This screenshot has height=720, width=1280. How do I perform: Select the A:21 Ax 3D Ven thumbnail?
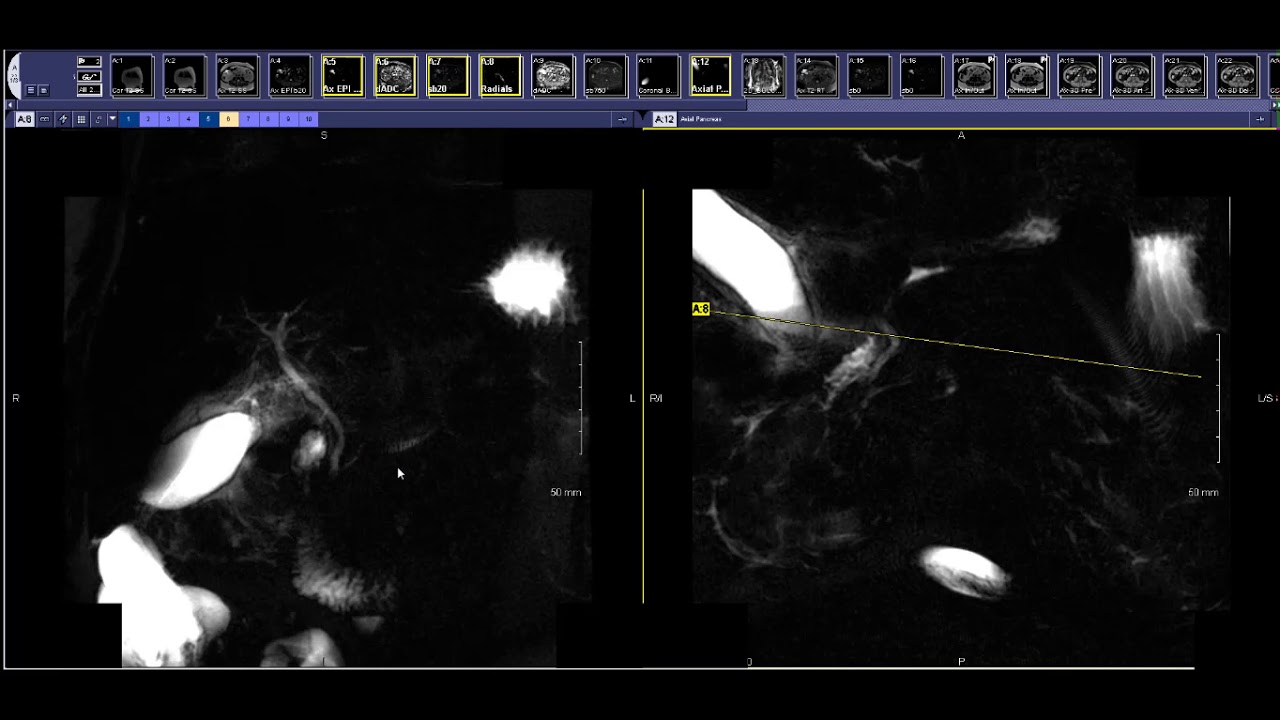point(1185,76)
